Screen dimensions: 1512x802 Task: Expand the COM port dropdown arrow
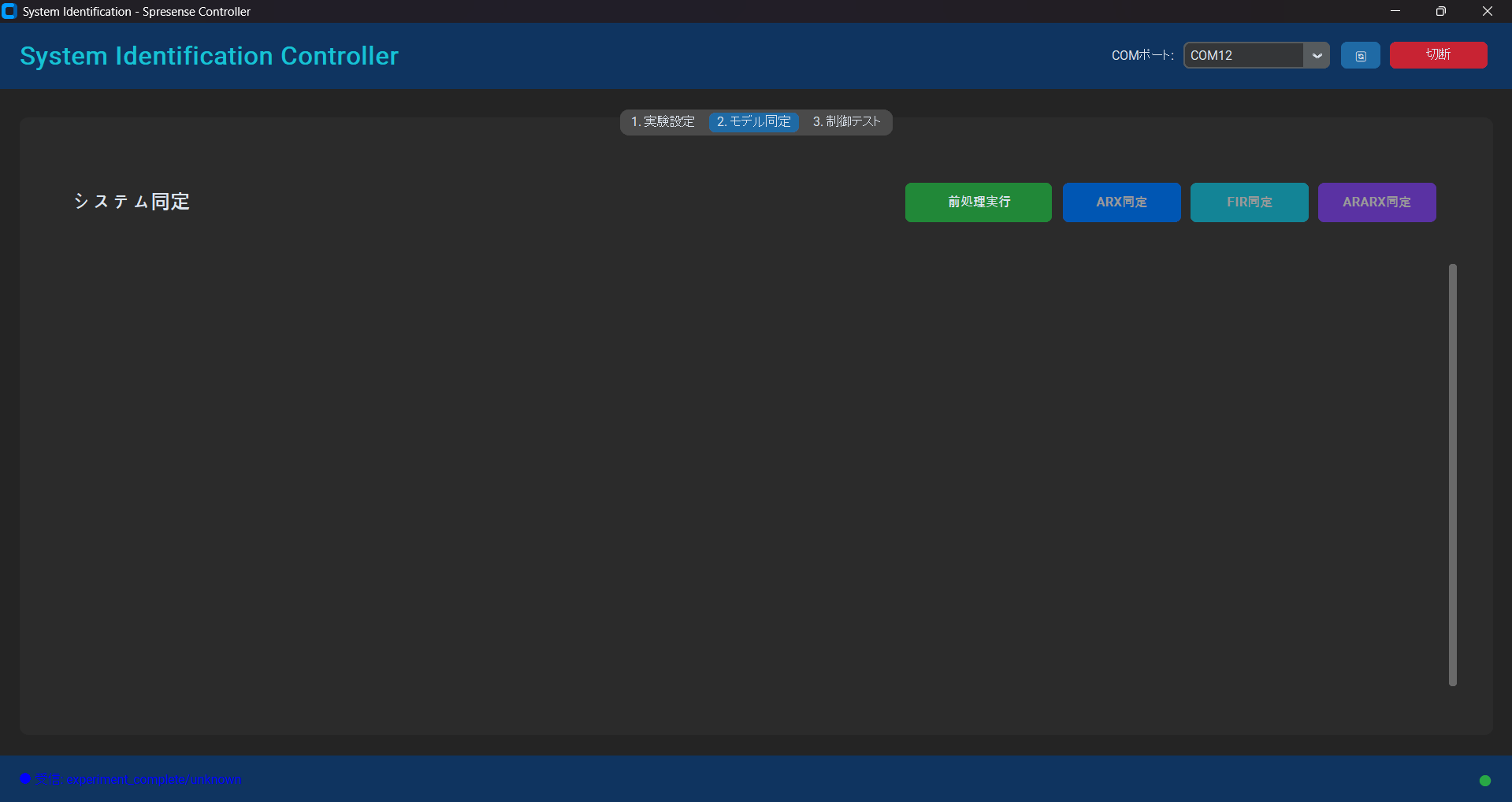tap(1317, 56)
